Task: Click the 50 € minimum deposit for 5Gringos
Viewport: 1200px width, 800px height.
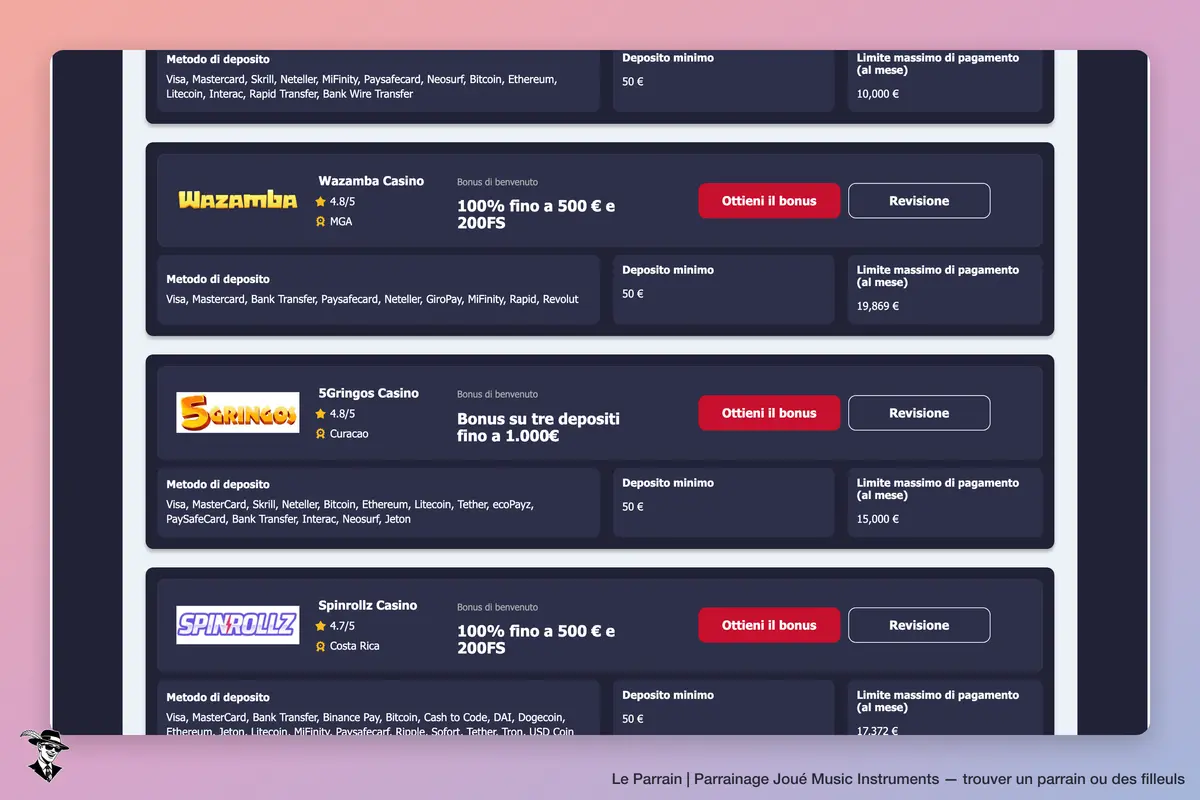Action: pos(633,507)
